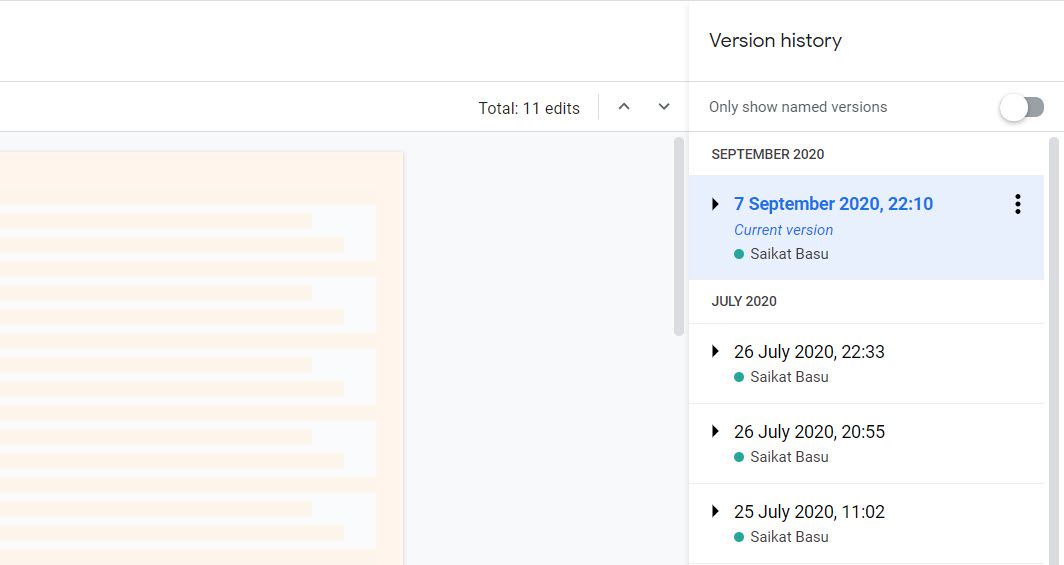1064x565 pixels.
Task: Expand the 26 July 2020, 20:55 version
Action: click(715, 431)
